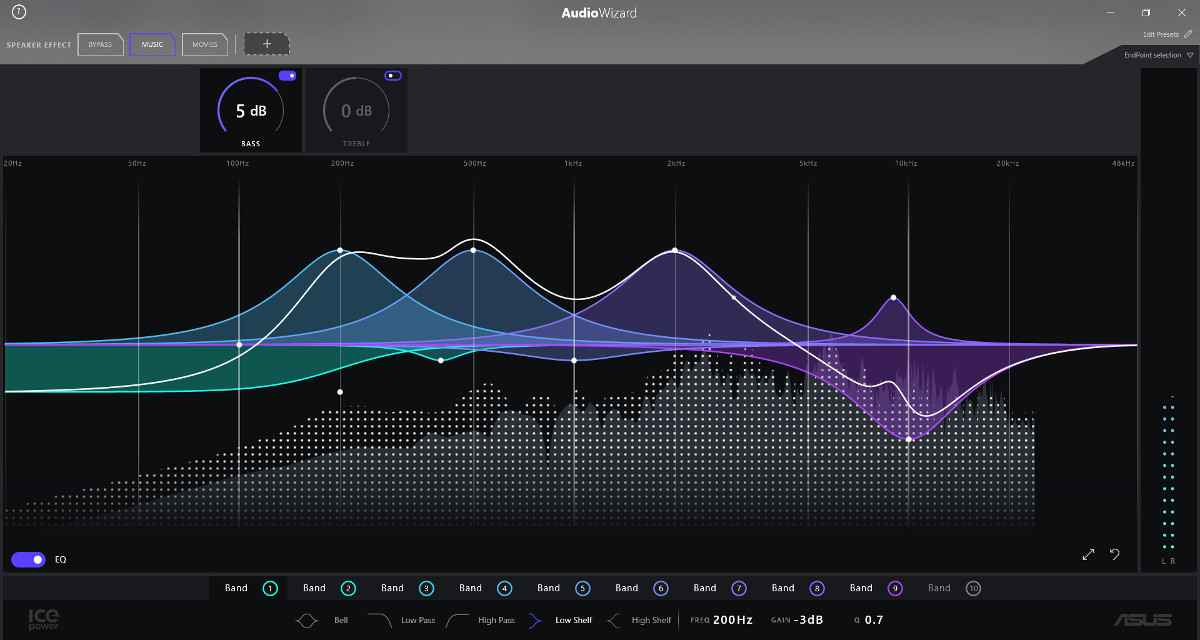The width and height of the screenshot is (1200, 640).
Task: Select the Band 5 circle
Action: coord(582,588)
